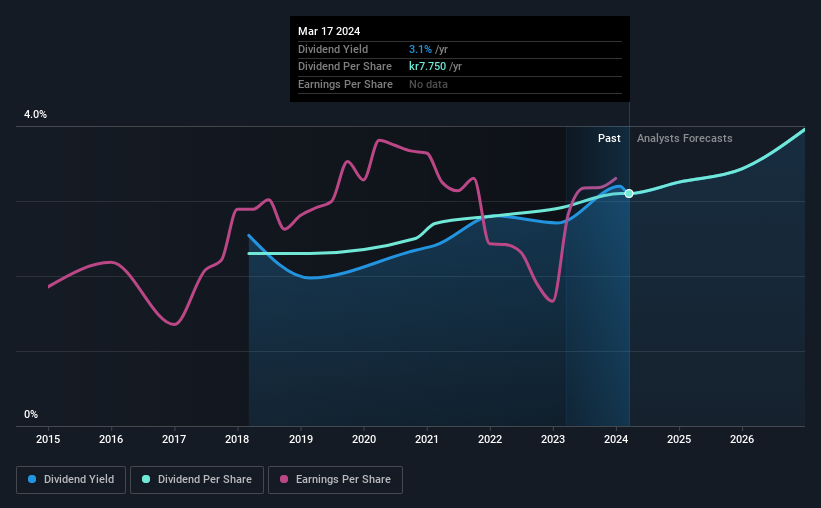821x508 pixels.
Task: Toggle the Earnings Per Share legend button
Action: click(x=335, y=480)
